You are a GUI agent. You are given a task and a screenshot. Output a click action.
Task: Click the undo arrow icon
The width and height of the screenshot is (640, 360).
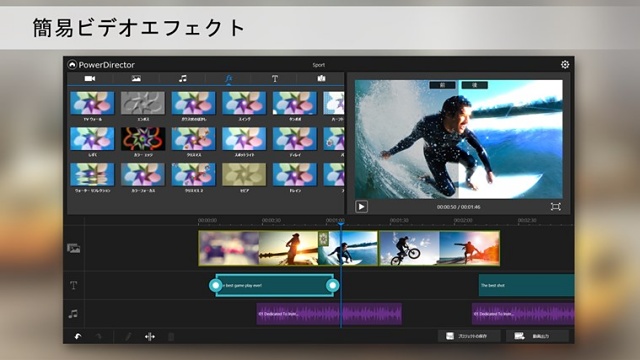point(78,336)
